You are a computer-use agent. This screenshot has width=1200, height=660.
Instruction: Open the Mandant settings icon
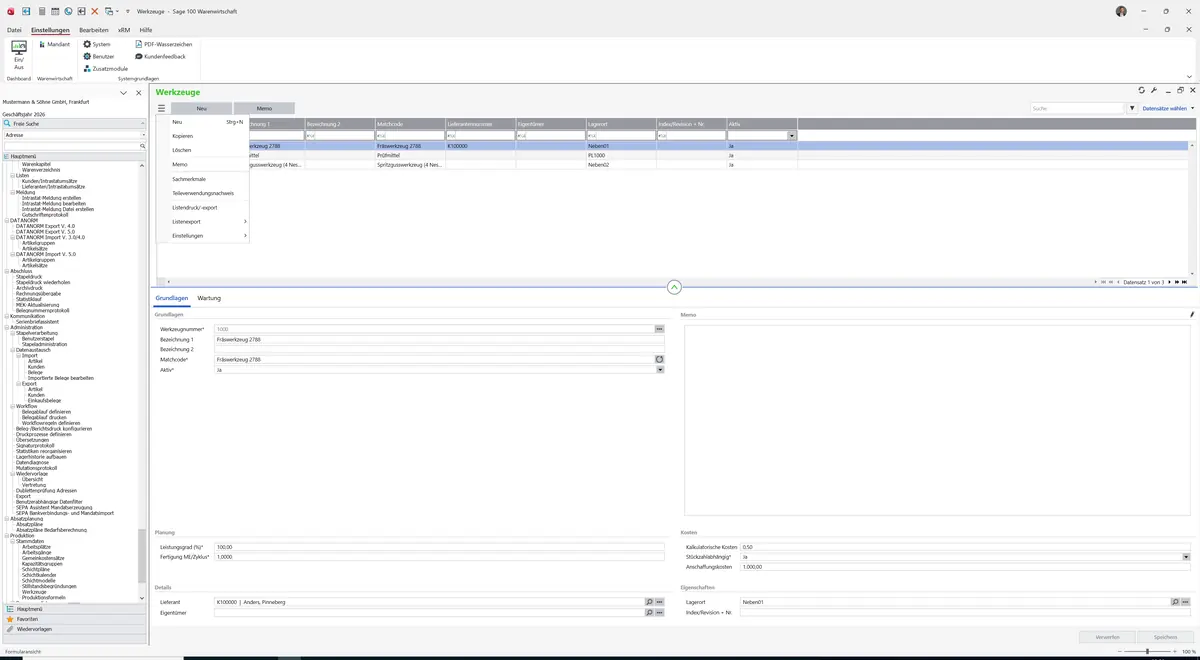point(54,45)
